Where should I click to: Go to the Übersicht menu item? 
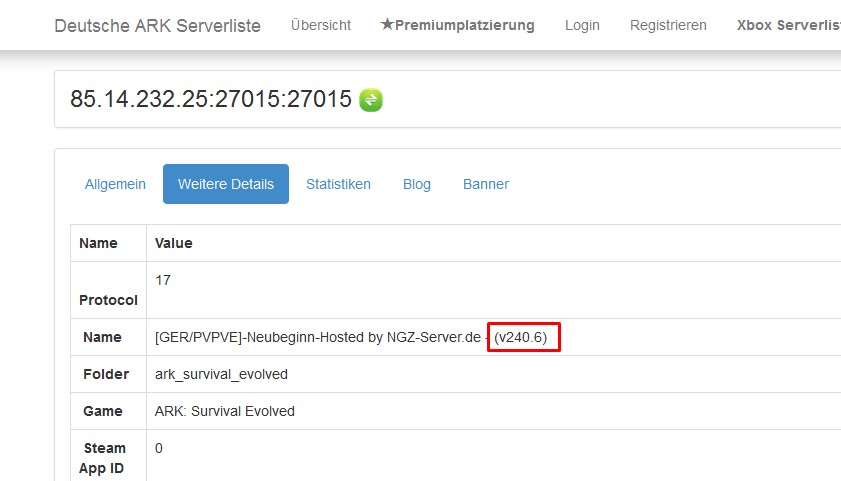point(321,25)
